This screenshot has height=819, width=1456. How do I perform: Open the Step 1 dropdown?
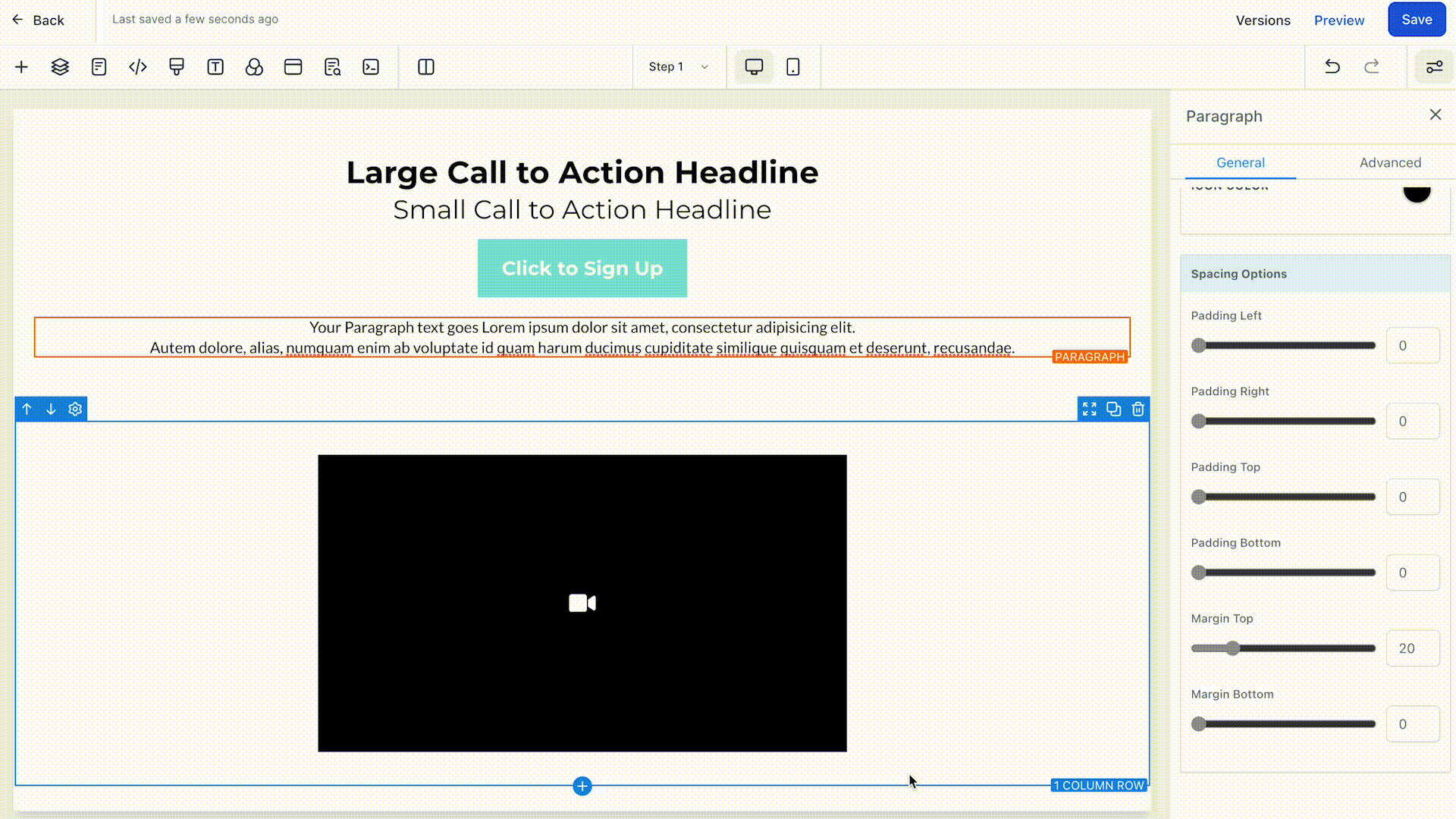pos(678,67)
